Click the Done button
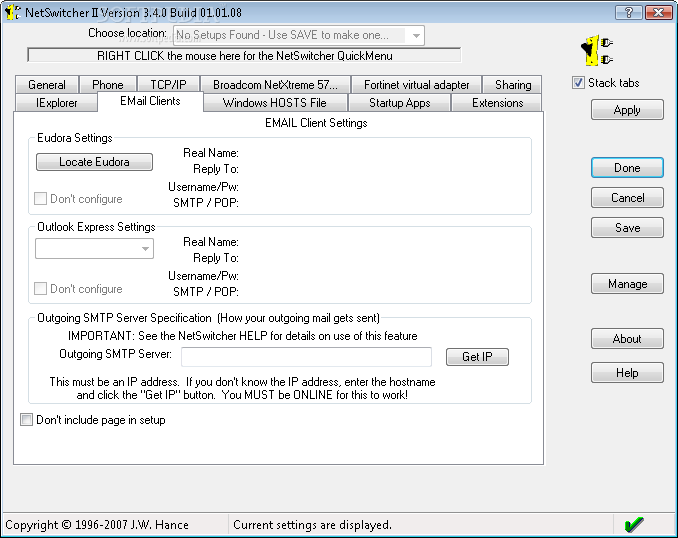Image resolution: width=678 pixels, height=538 pixels. click(x=627, y=168)
